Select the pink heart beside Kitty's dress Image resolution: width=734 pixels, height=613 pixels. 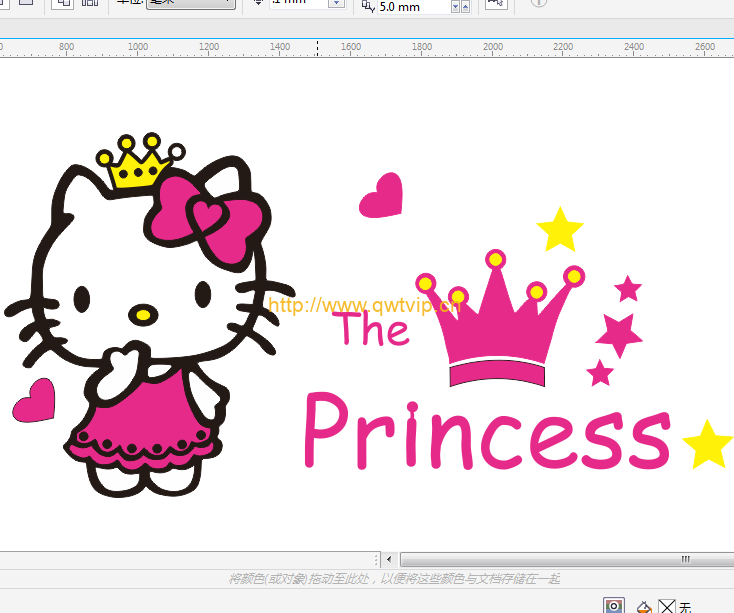[x=34, y=401]
